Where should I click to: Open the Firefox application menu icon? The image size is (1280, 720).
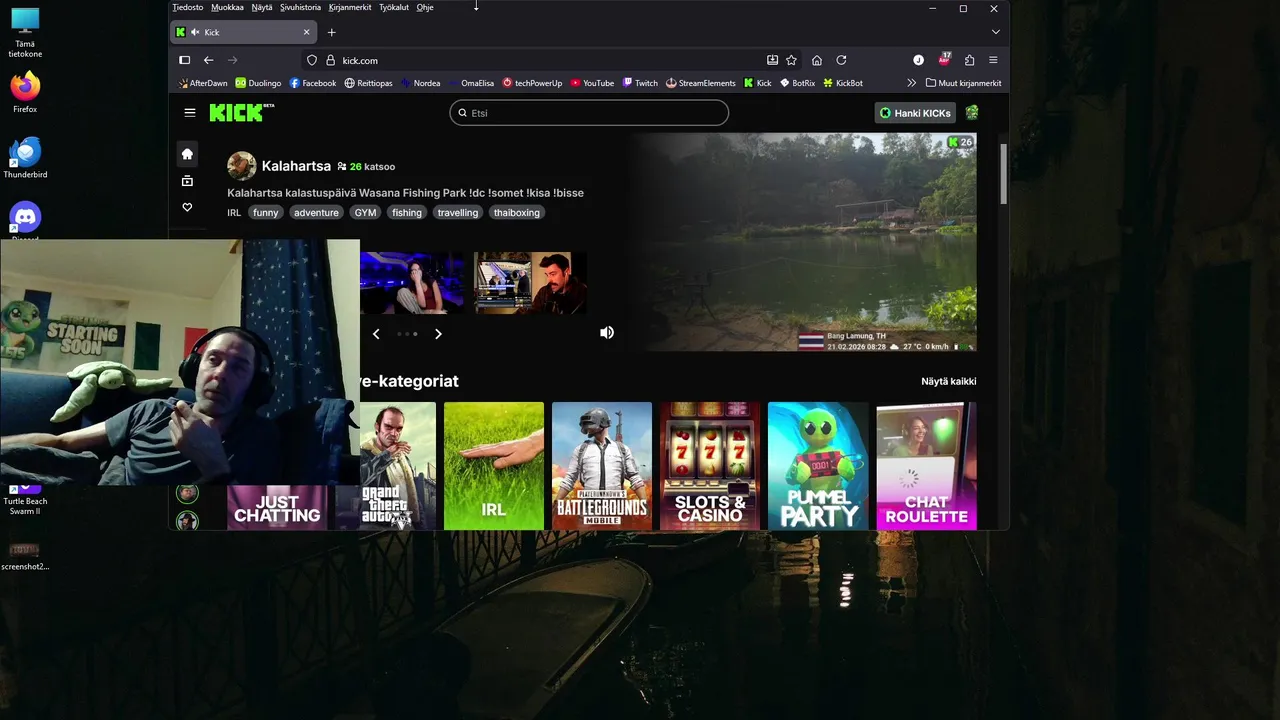(993, 60)
